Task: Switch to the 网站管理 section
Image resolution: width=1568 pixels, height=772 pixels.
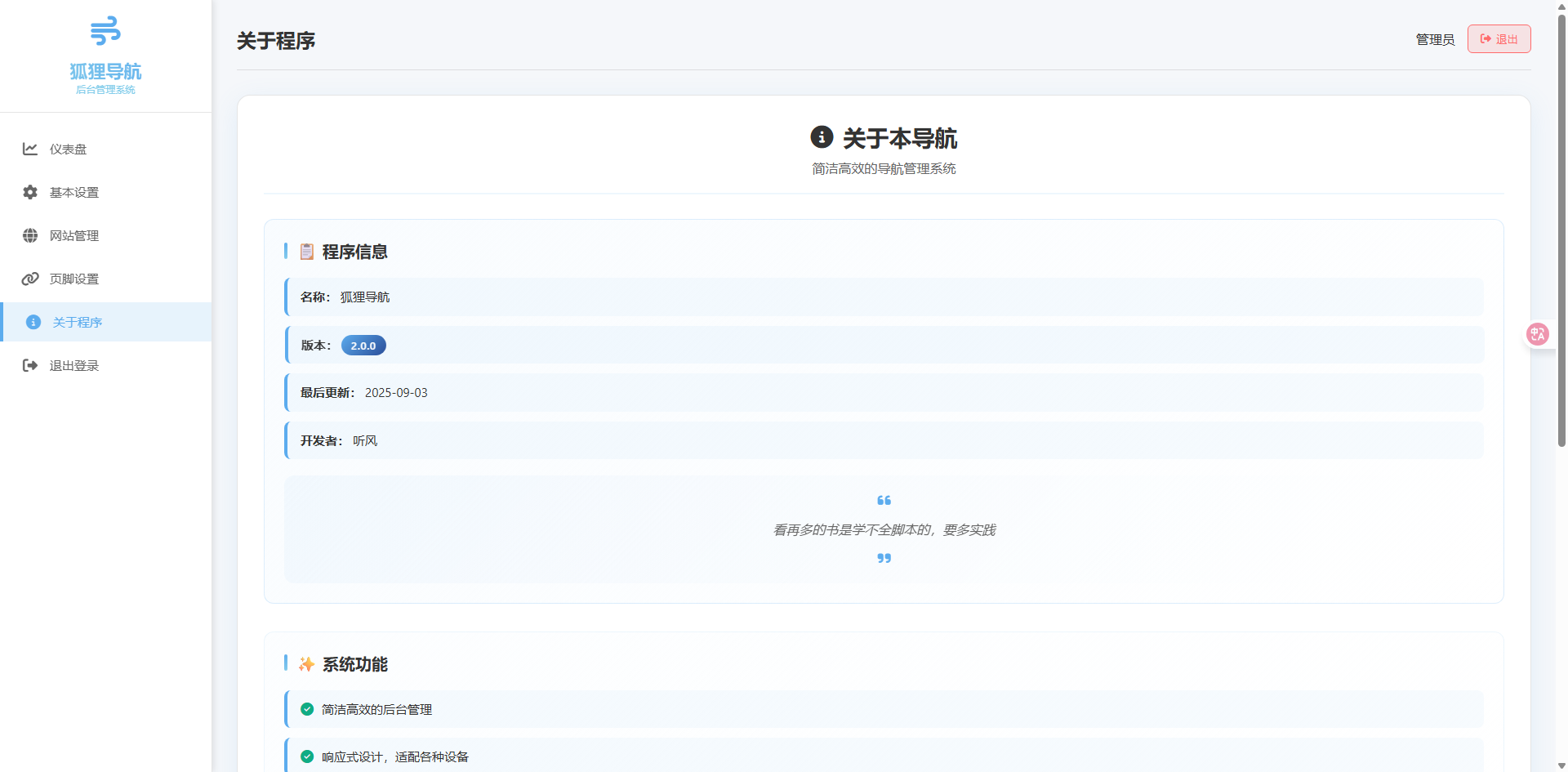Action: (x=73, y=235)
